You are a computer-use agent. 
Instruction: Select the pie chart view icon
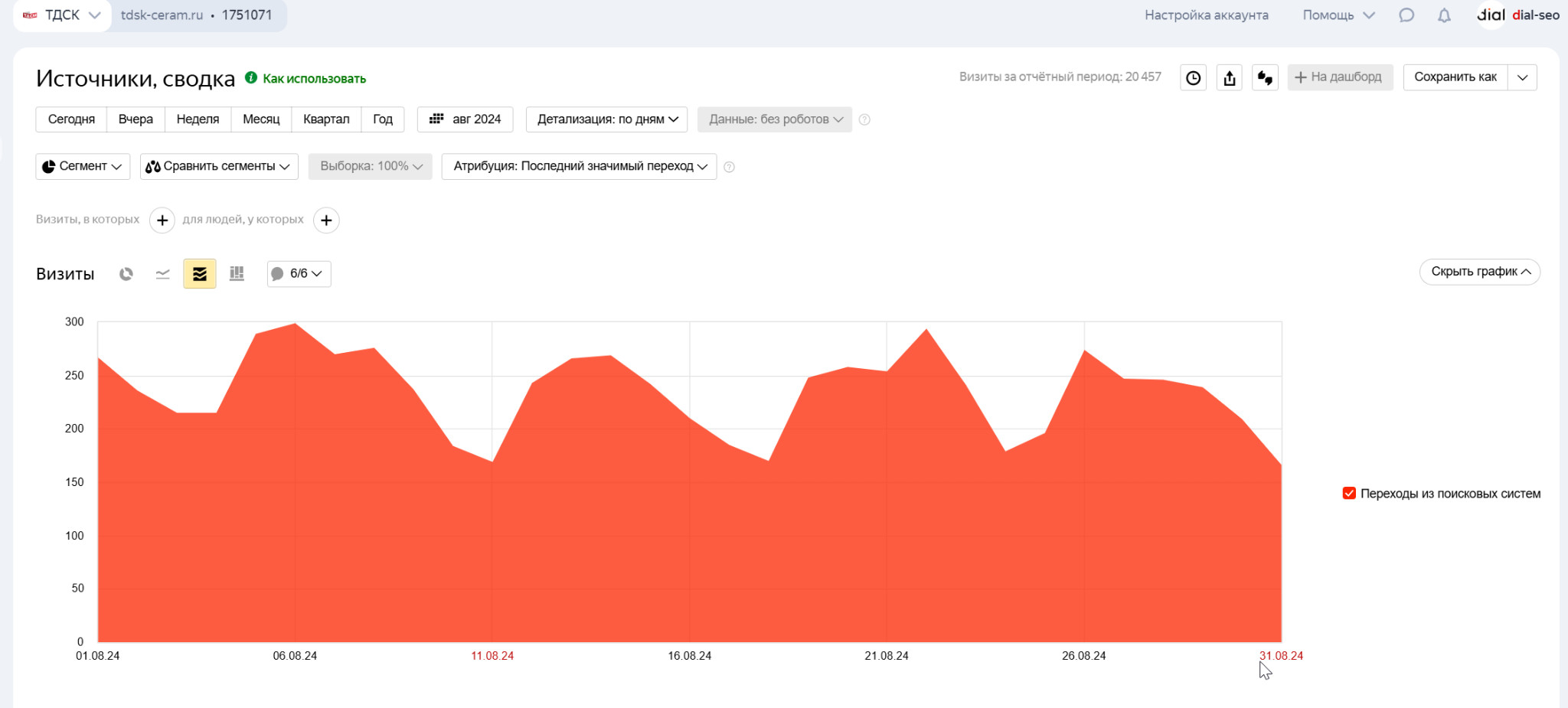click(x=126, y=274)
